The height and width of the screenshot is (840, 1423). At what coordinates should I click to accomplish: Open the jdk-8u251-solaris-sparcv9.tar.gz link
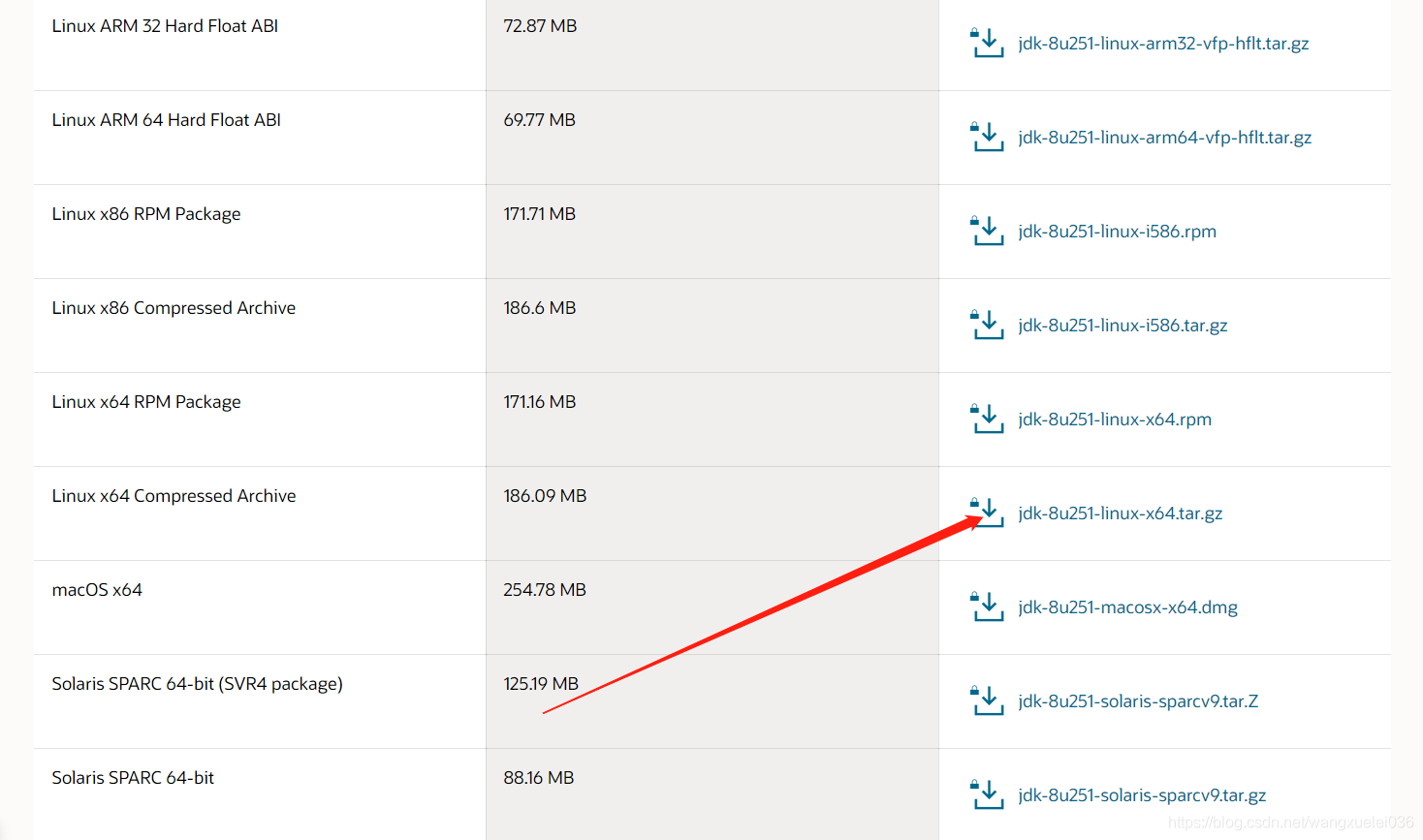[1142, 795]
